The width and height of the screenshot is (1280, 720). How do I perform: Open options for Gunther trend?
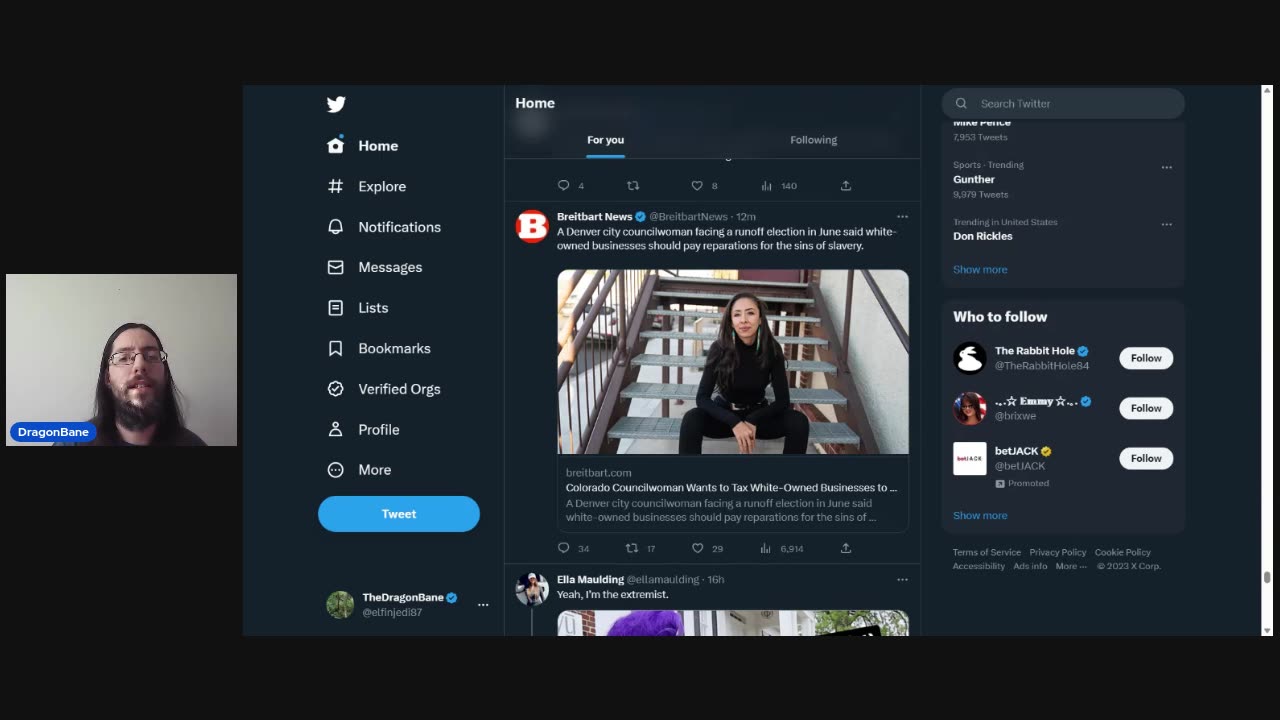[1166, 167]
